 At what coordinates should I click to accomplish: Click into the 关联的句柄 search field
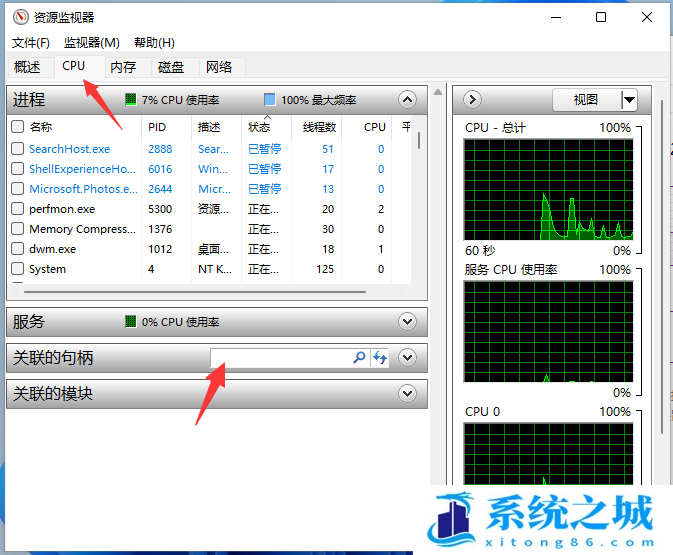(280, 357)
